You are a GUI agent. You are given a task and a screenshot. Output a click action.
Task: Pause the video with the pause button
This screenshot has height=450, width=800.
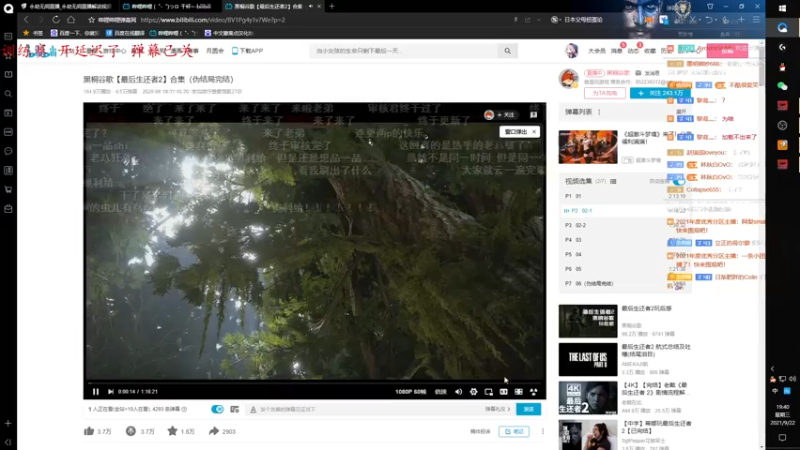point(95,392)
